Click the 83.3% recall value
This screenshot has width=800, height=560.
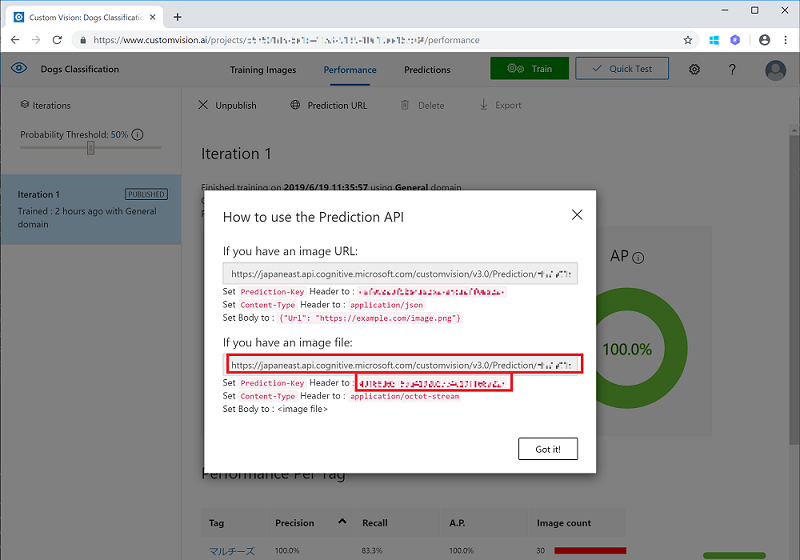point(372,551)
